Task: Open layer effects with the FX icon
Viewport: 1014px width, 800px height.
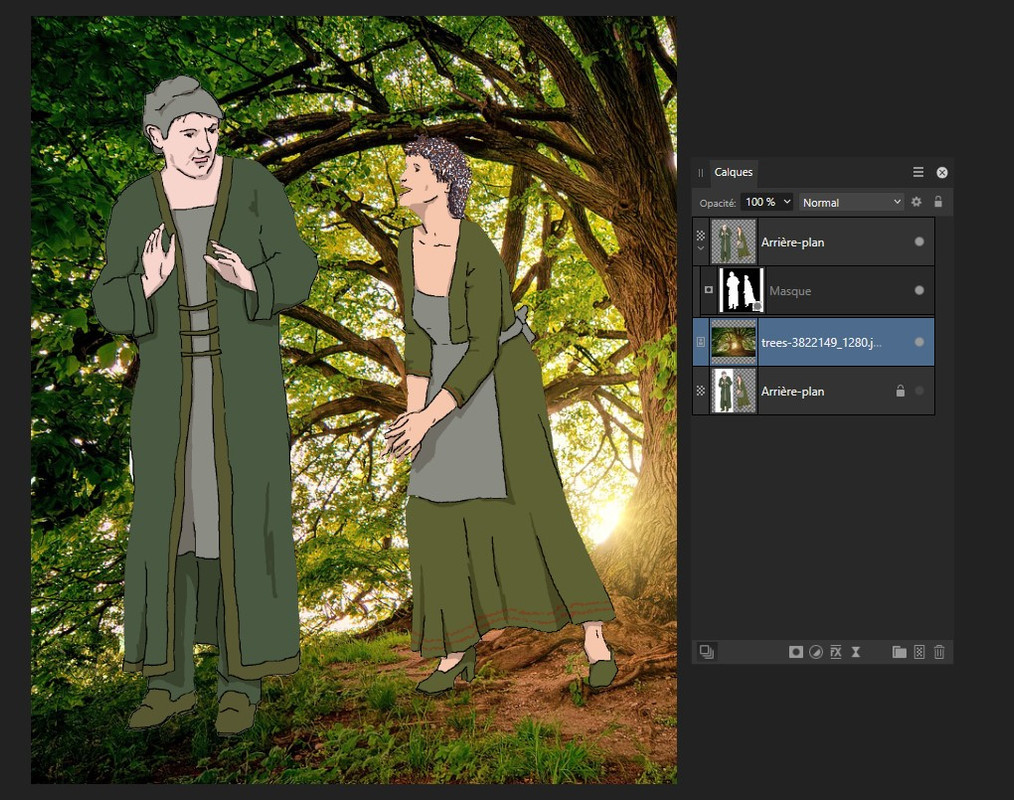Action: 836,652
